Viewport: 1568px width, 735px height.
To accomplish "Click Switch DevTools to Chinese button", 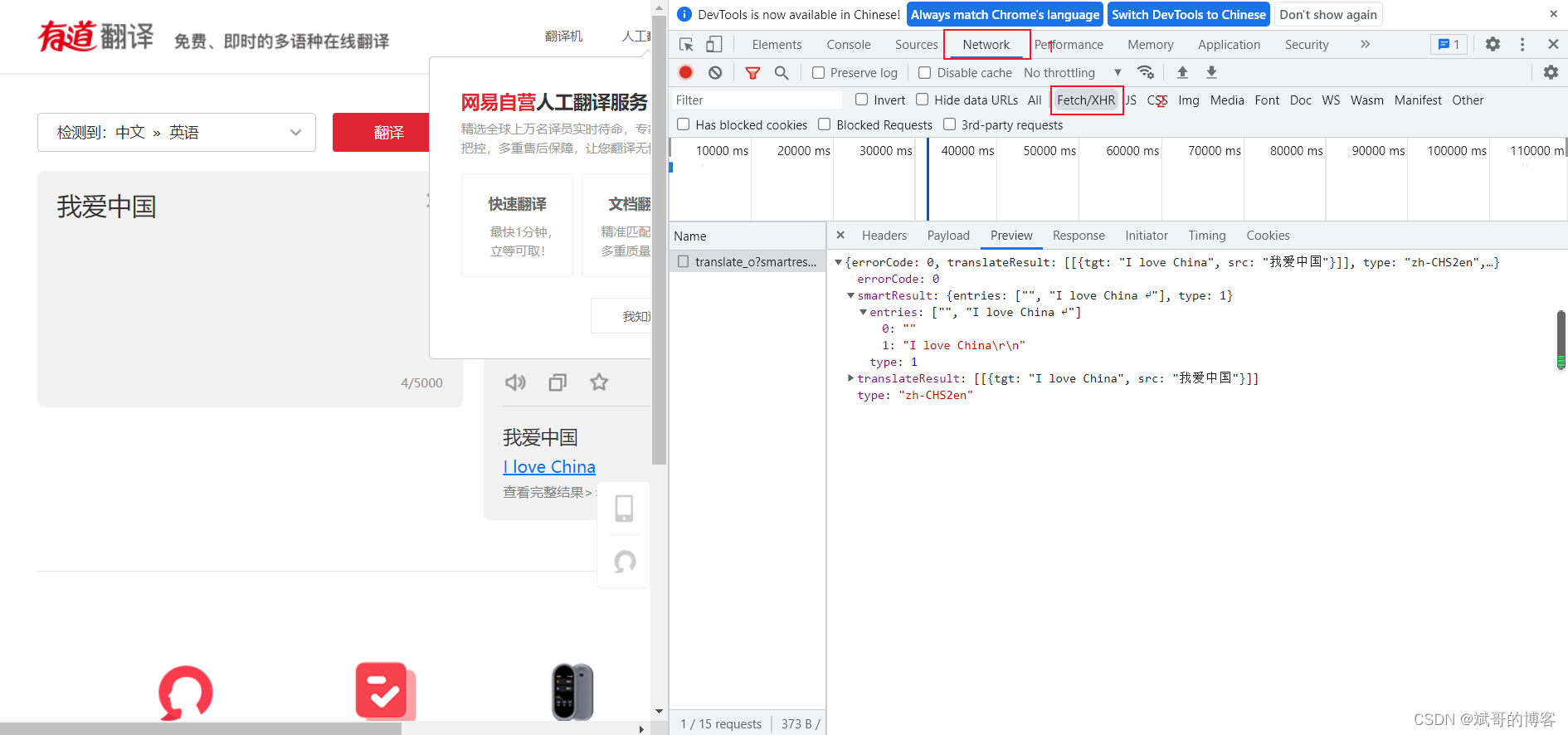I will (1189, 14).
